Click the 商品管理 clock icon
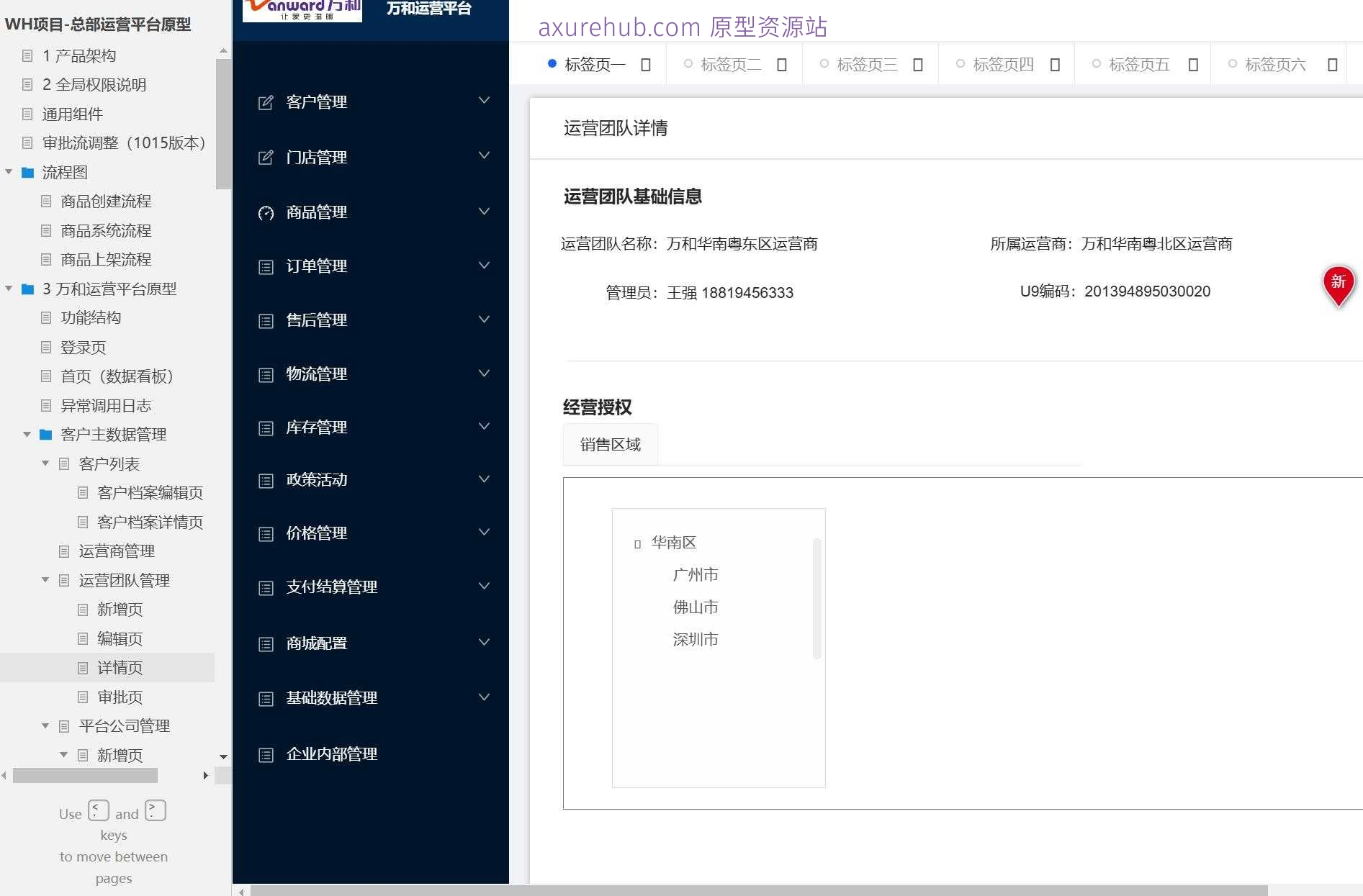1363x896 pixels. click(x=265, y=212)
